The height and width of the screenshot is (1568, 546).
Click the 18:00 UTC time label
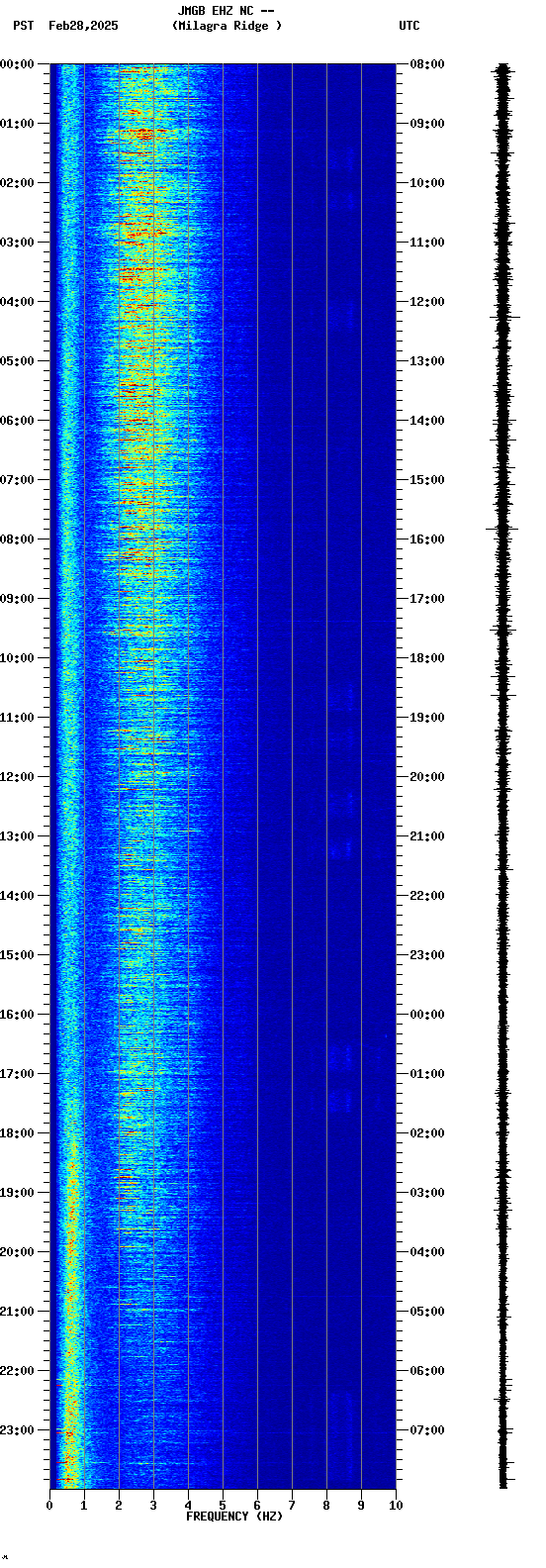(427, 658)
